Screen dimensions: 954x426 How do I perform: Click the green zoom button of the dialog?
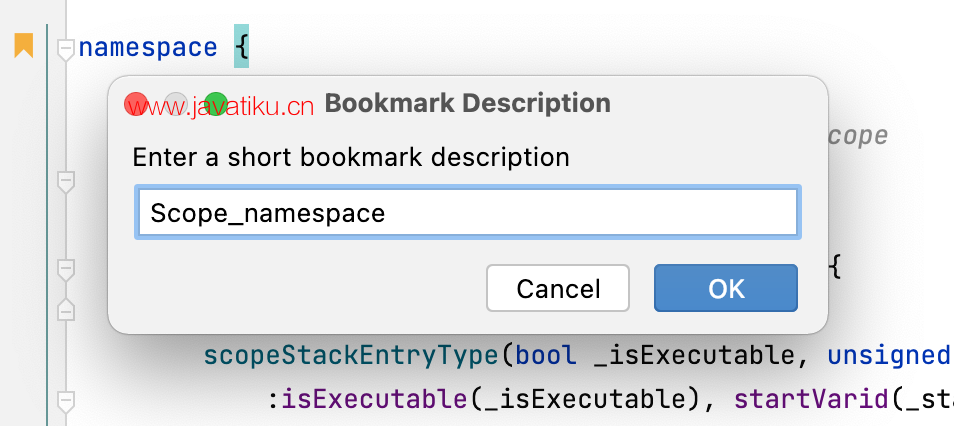pos(216,104)
